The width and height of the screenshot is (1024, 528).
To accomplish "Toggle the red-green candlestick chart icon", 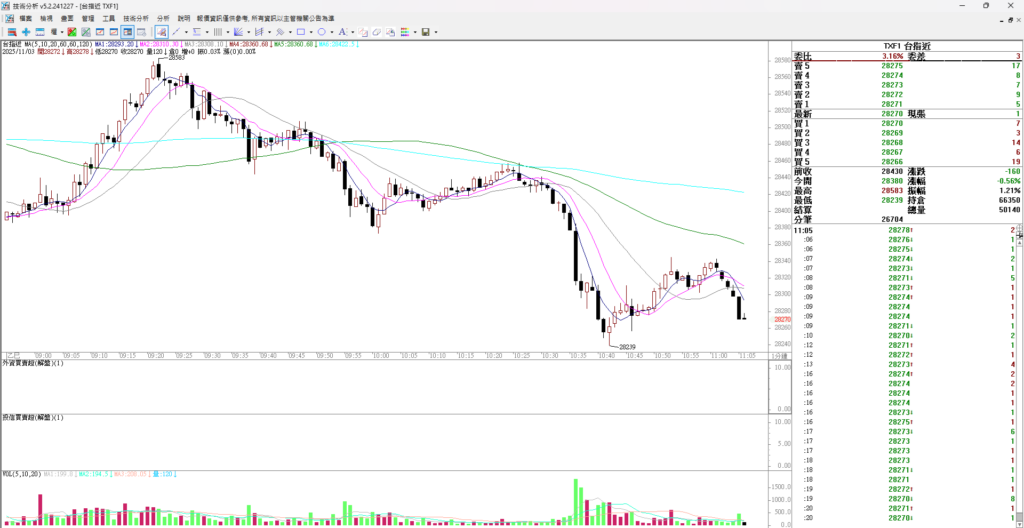I will coord(72,32).
